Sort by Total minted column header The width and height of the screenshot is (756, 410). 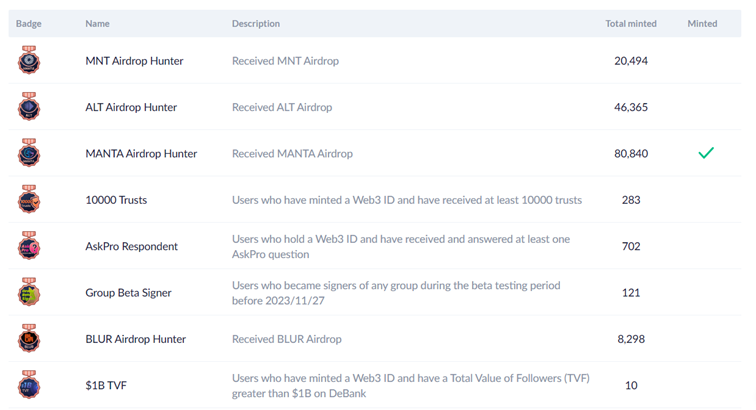[631, 23]
